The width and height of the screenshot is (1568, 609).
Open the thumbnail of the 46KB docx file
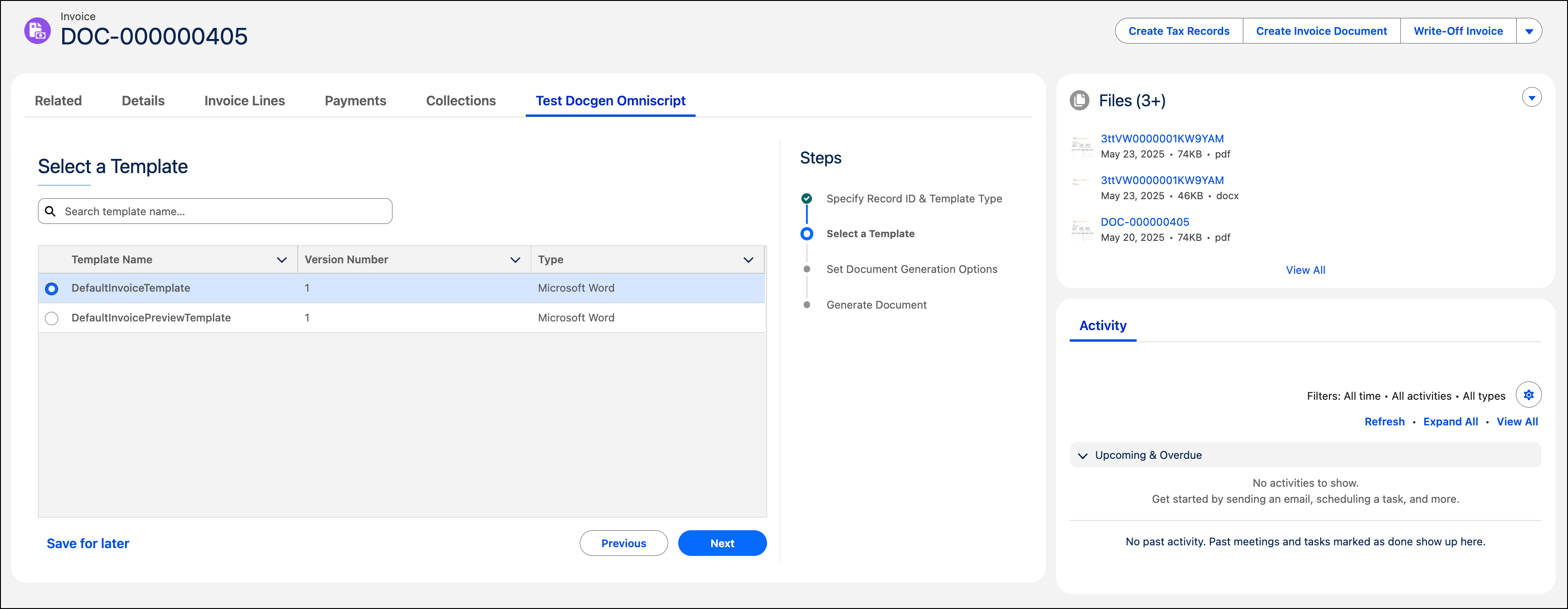click(x=1081, y=183)
